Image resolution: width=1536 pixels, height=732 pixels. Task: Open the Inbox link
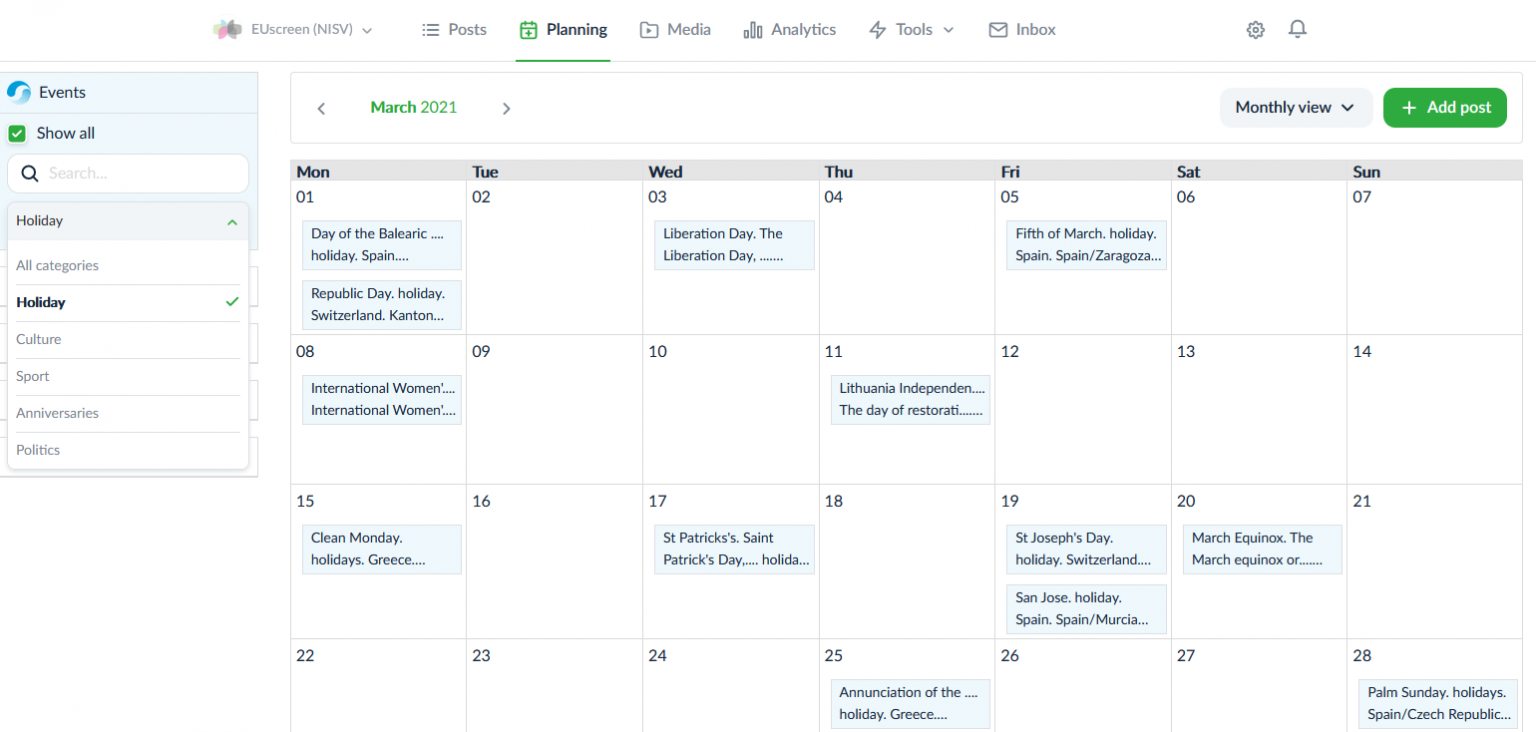[x=1022, y=30]
